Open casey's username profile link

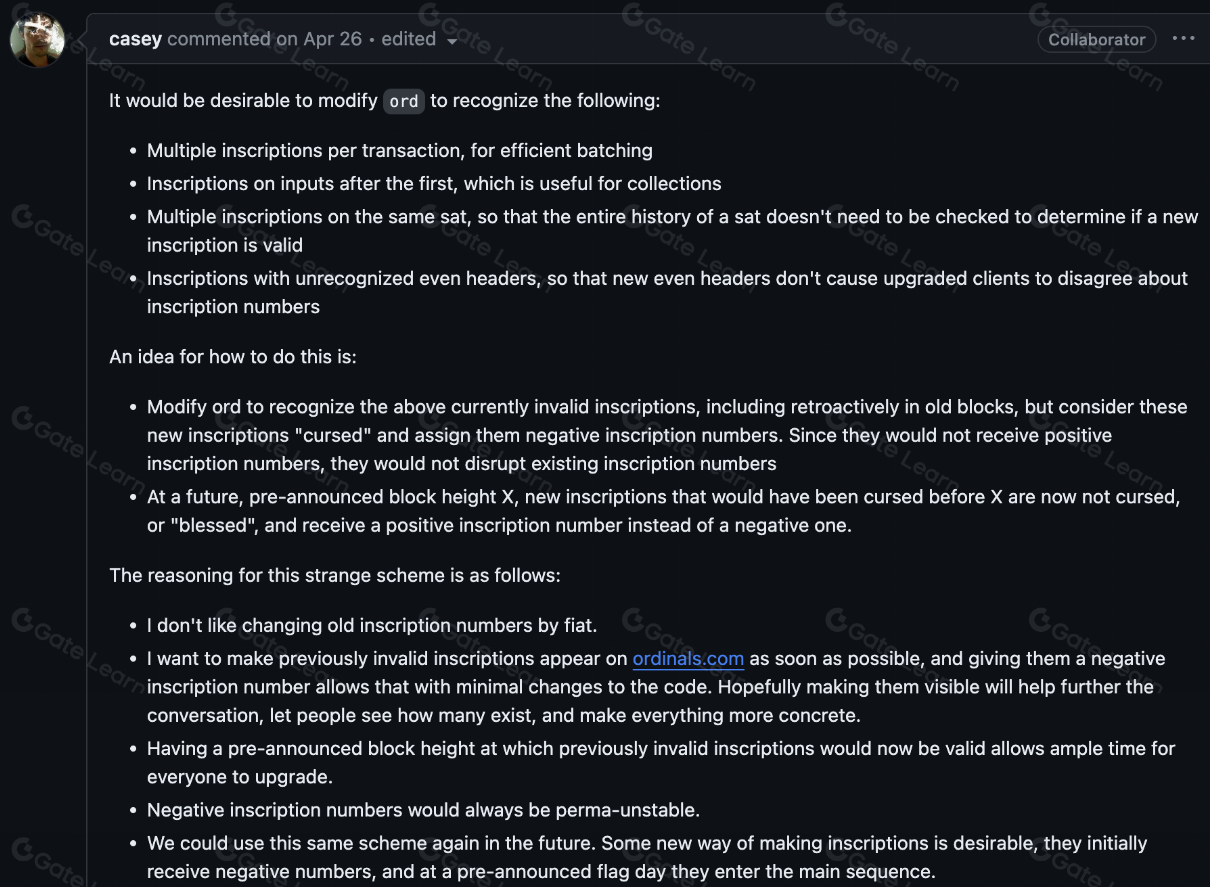point(135,39)
